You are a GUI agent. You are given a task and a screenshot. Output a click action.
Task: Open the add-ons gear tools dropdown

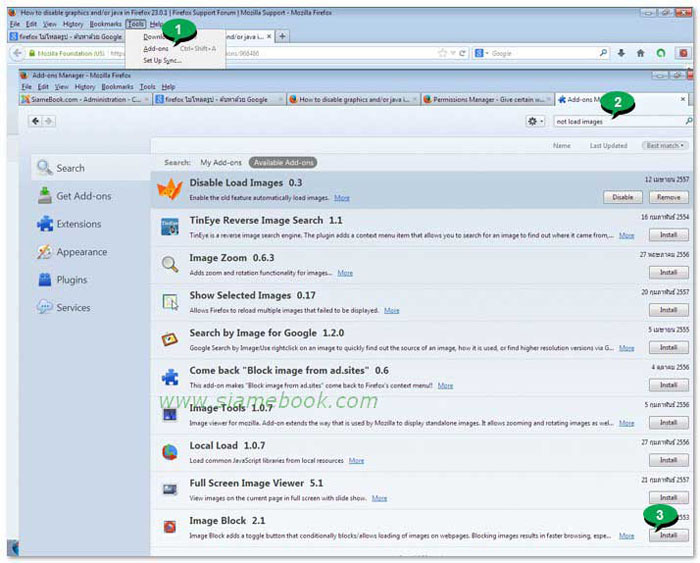[x=535, y=121]
